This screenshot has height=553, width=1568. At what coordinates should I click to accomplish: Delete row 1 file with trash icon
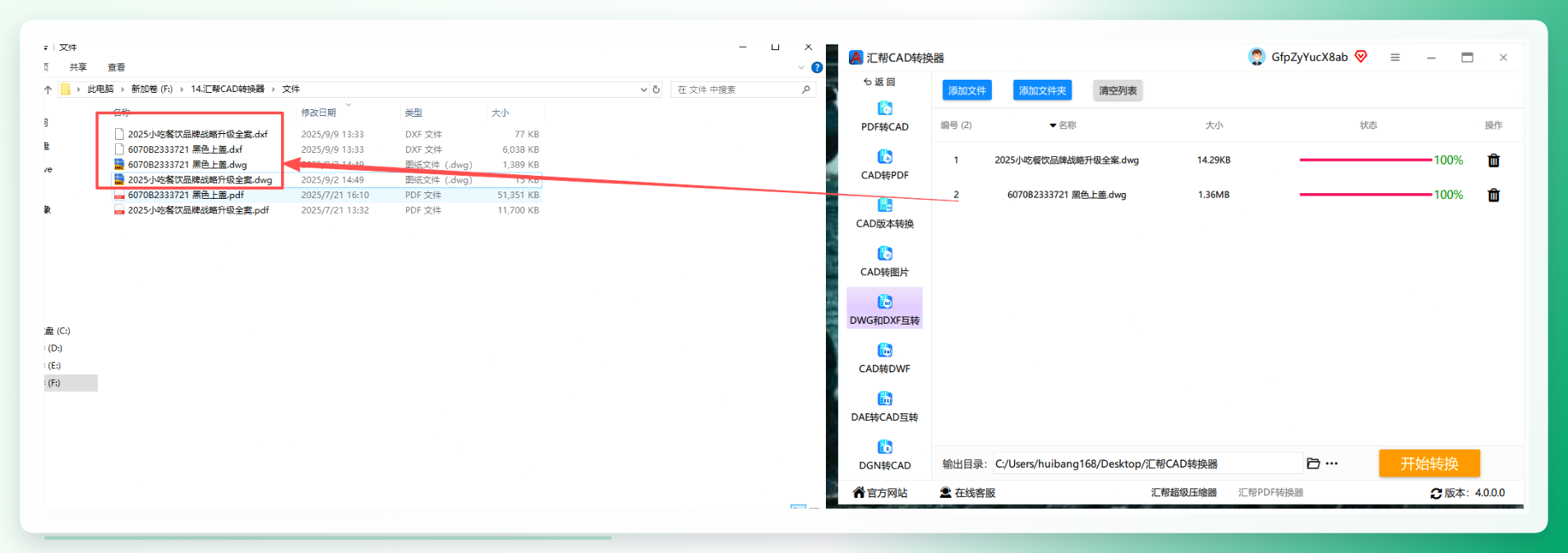coord(1493,160)
